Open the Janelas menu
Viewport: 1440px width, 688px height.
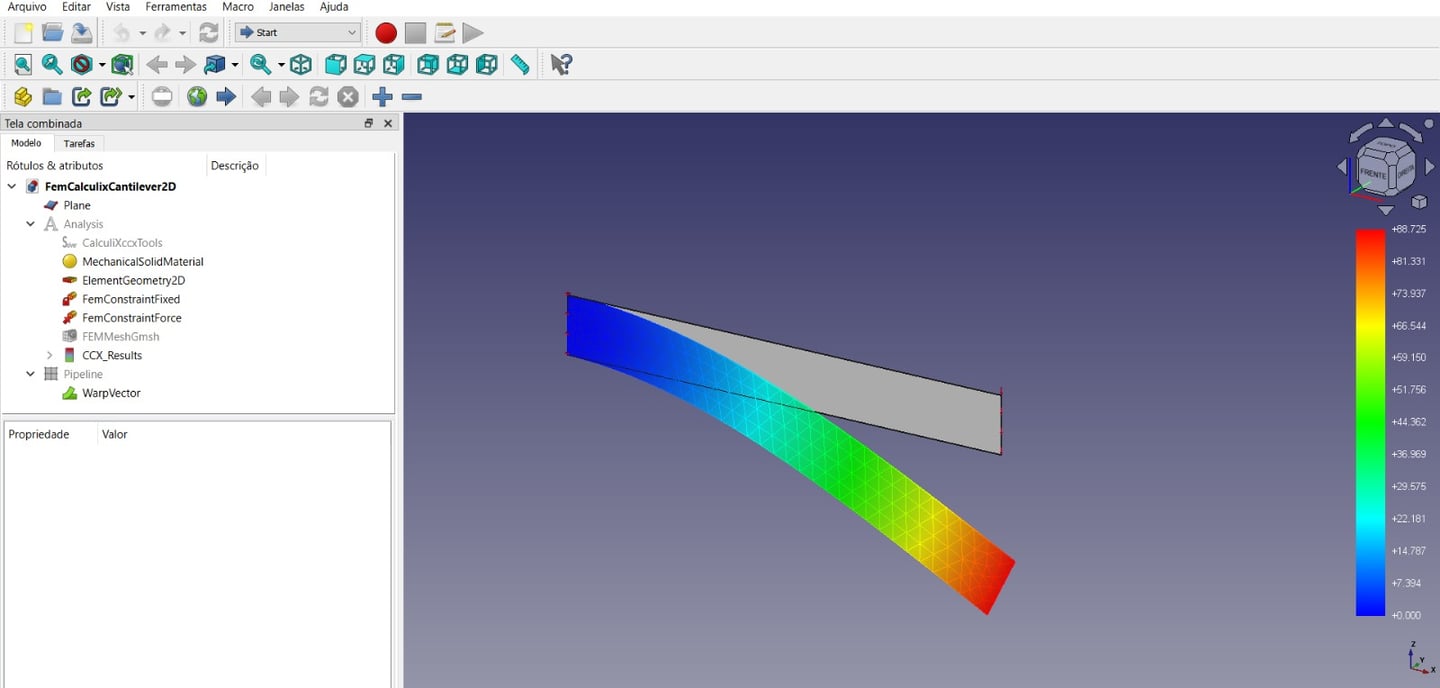[287, 7]
